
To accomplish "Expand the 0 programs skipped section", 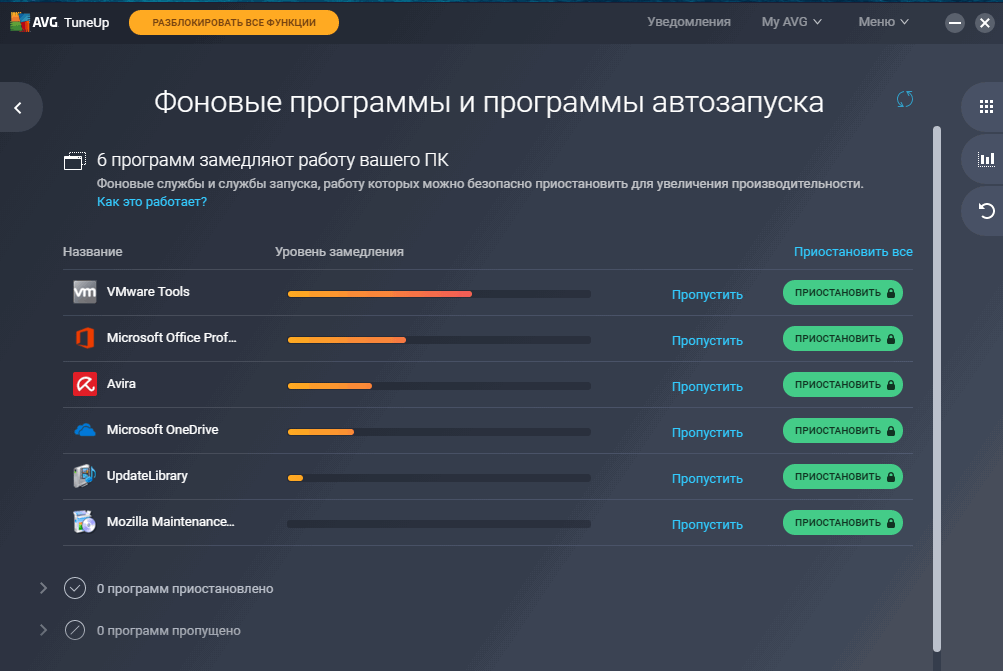I will [x=43, y=630].
